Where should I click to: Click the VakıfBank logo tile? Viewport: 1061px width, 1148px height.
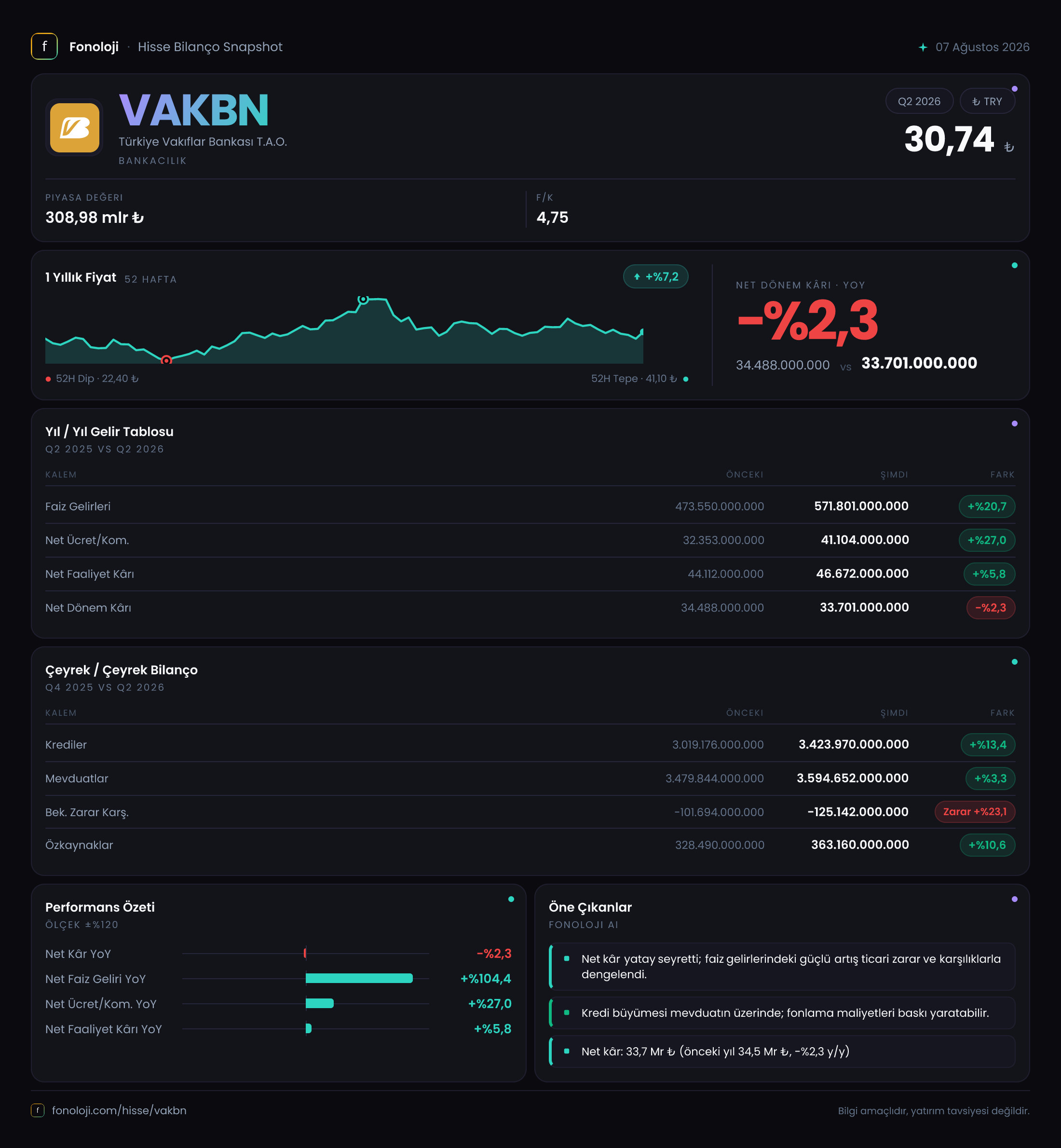(75, 127)
